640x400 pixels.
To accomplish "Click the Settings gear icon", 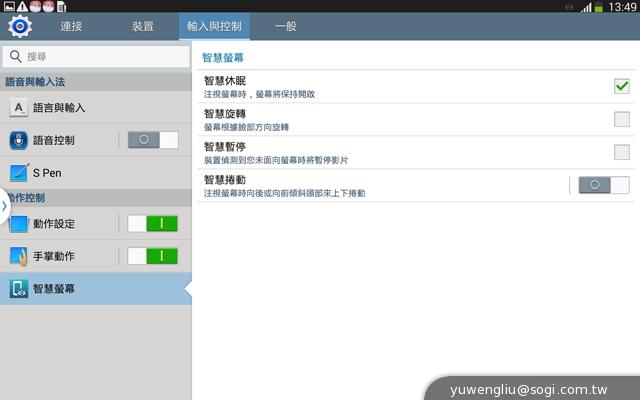I will pos(20,25).
